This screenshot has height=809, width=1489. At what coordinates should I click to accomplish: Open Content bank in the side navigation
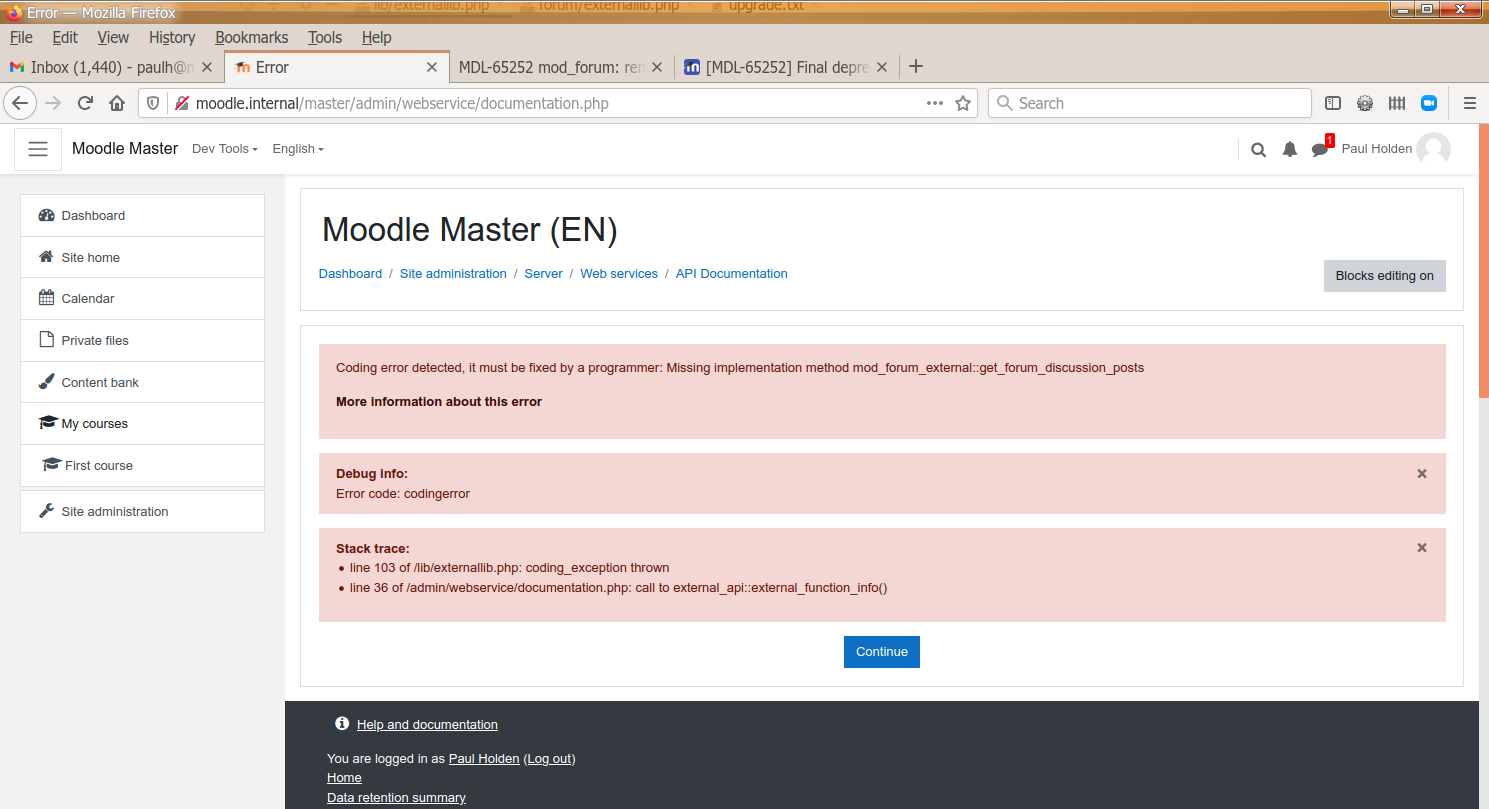pyautogui.click(x=142, y=383)
